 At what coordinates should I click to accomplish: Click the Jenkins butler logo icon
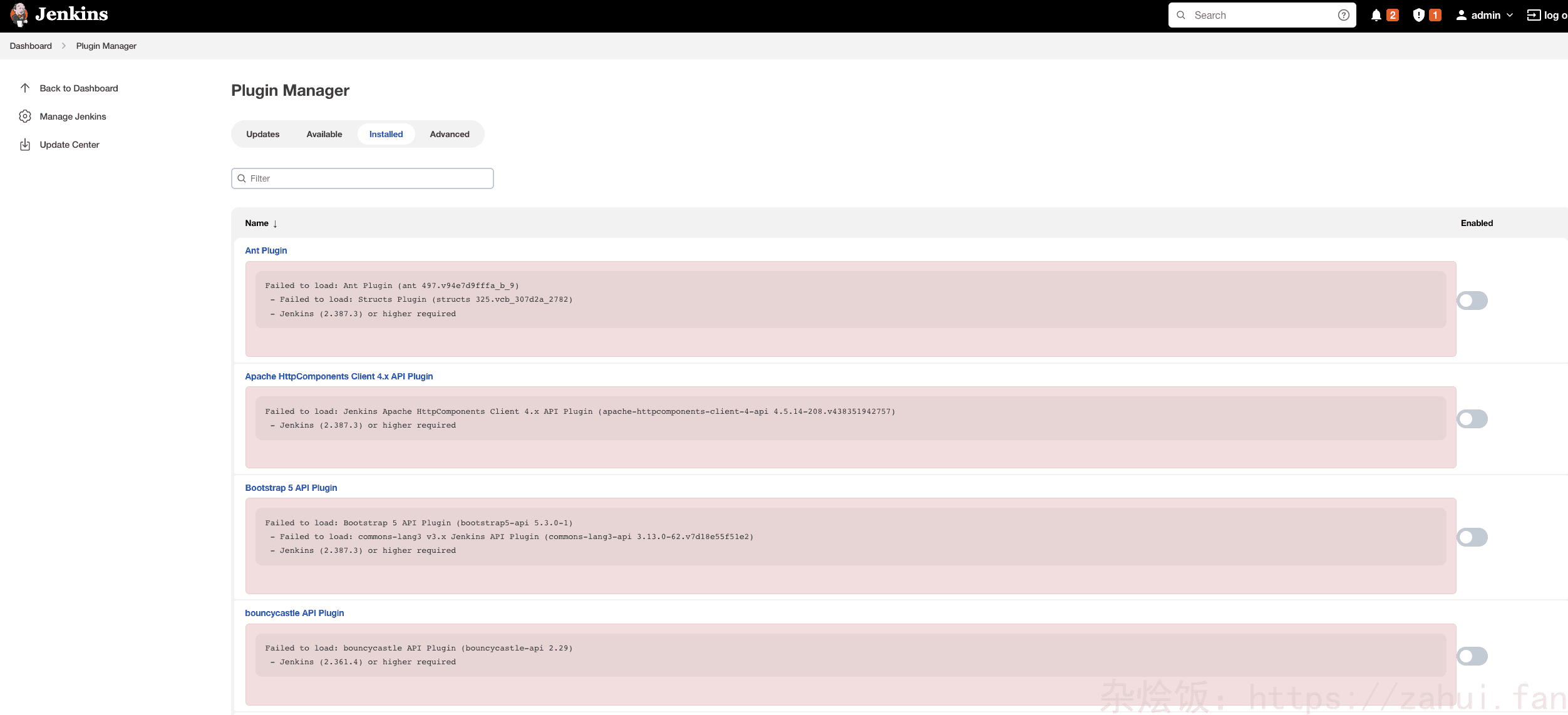[x=19, y=15]
